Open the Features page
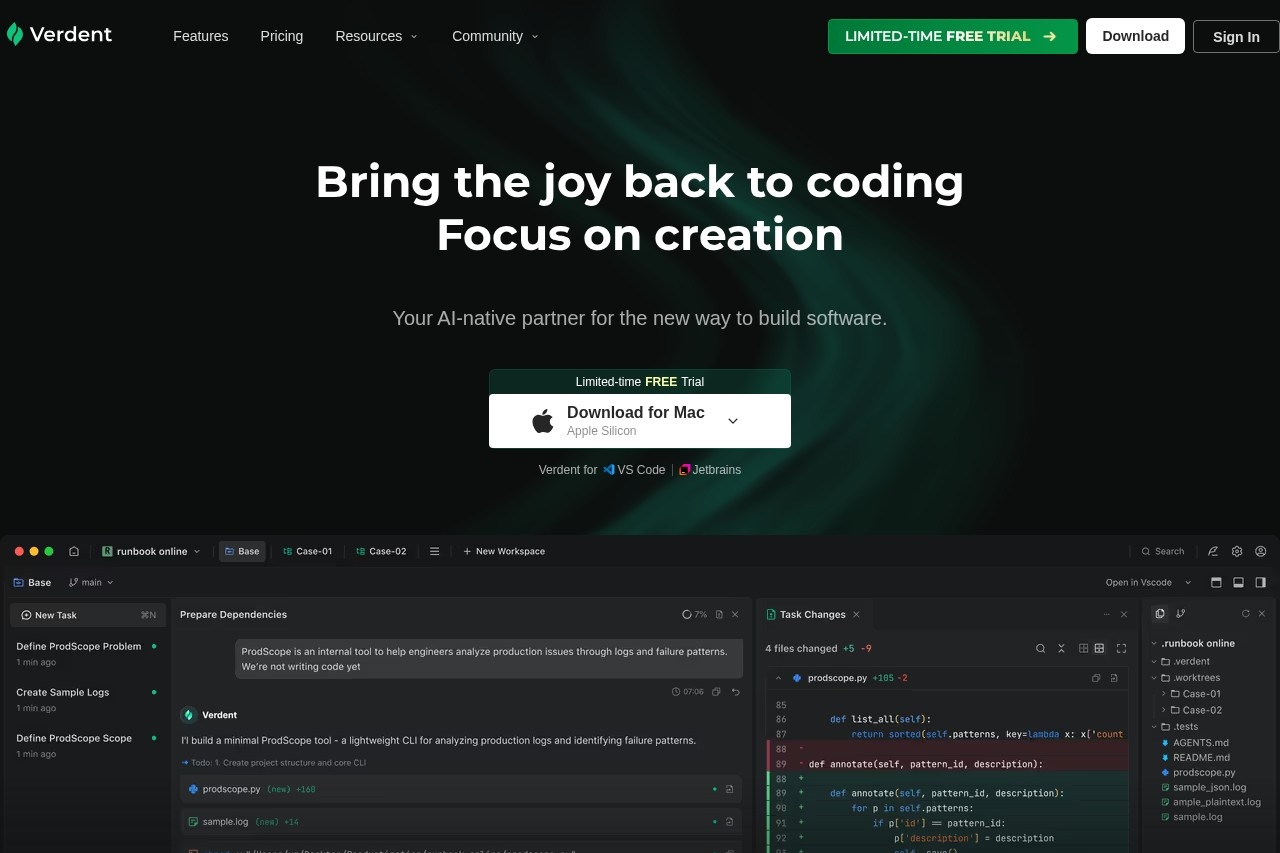 point(201,36)
